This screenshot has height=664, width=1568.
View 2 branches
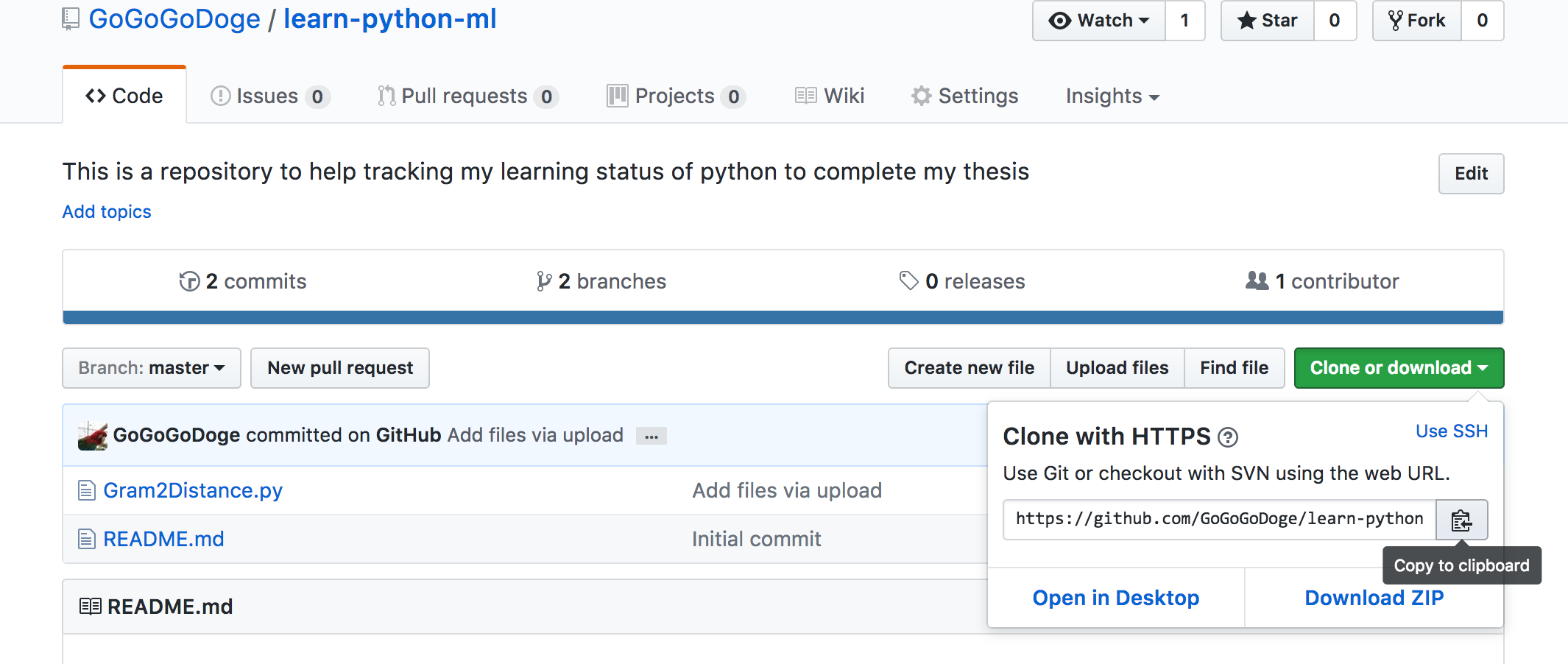tap(601, 281)
